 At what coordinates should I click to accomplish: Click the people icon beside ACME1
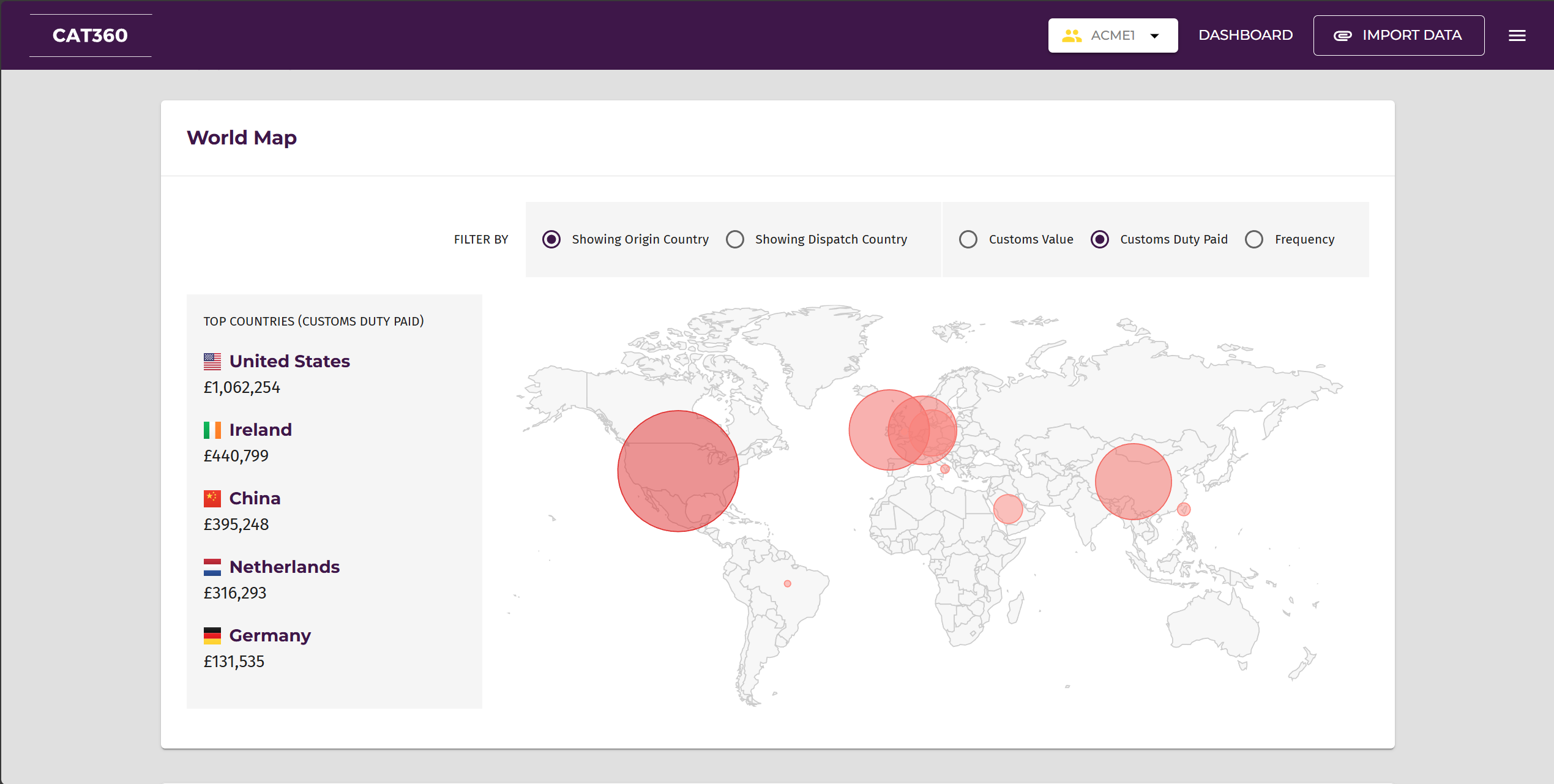pos(1071,35)
